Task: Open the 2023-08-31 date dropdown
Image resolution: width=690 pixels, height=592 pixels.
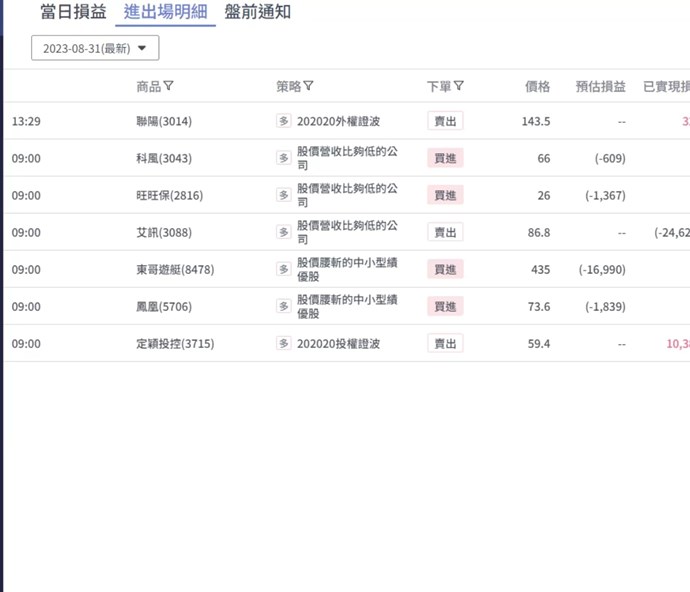Action: (x=95, y=48)
